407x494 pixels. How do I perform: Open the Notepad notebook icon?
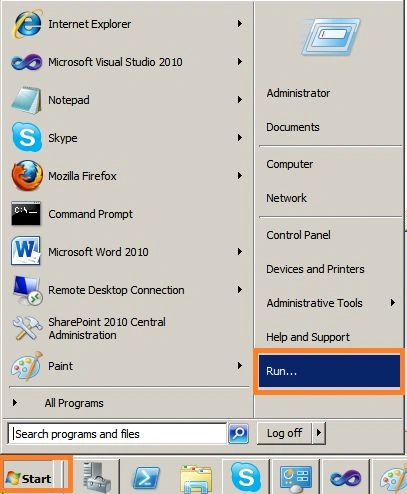(x=26, y=100)
